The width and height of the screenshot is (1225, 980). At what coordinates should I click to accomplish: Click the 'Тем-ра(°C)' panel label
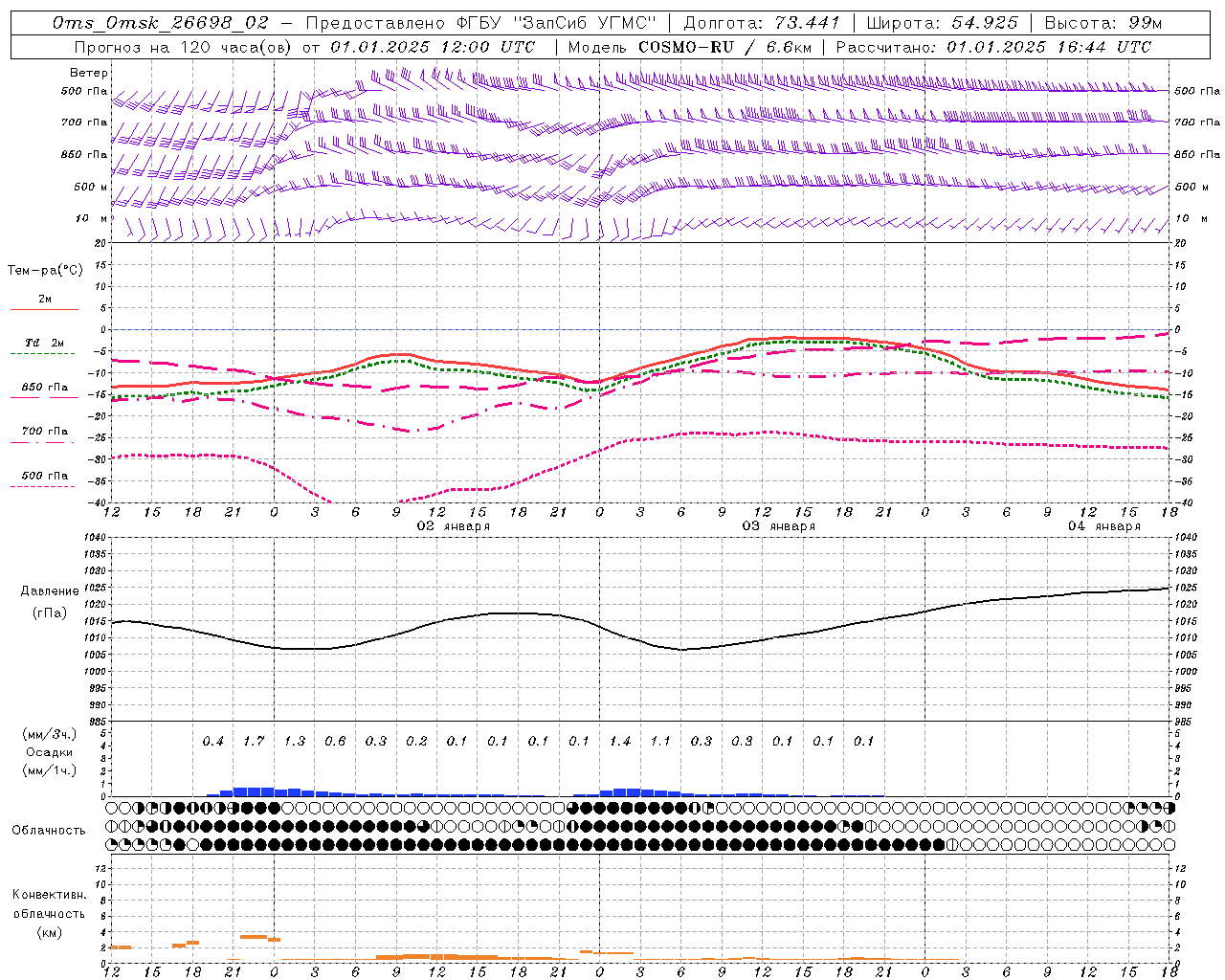(x=45, y=271)
